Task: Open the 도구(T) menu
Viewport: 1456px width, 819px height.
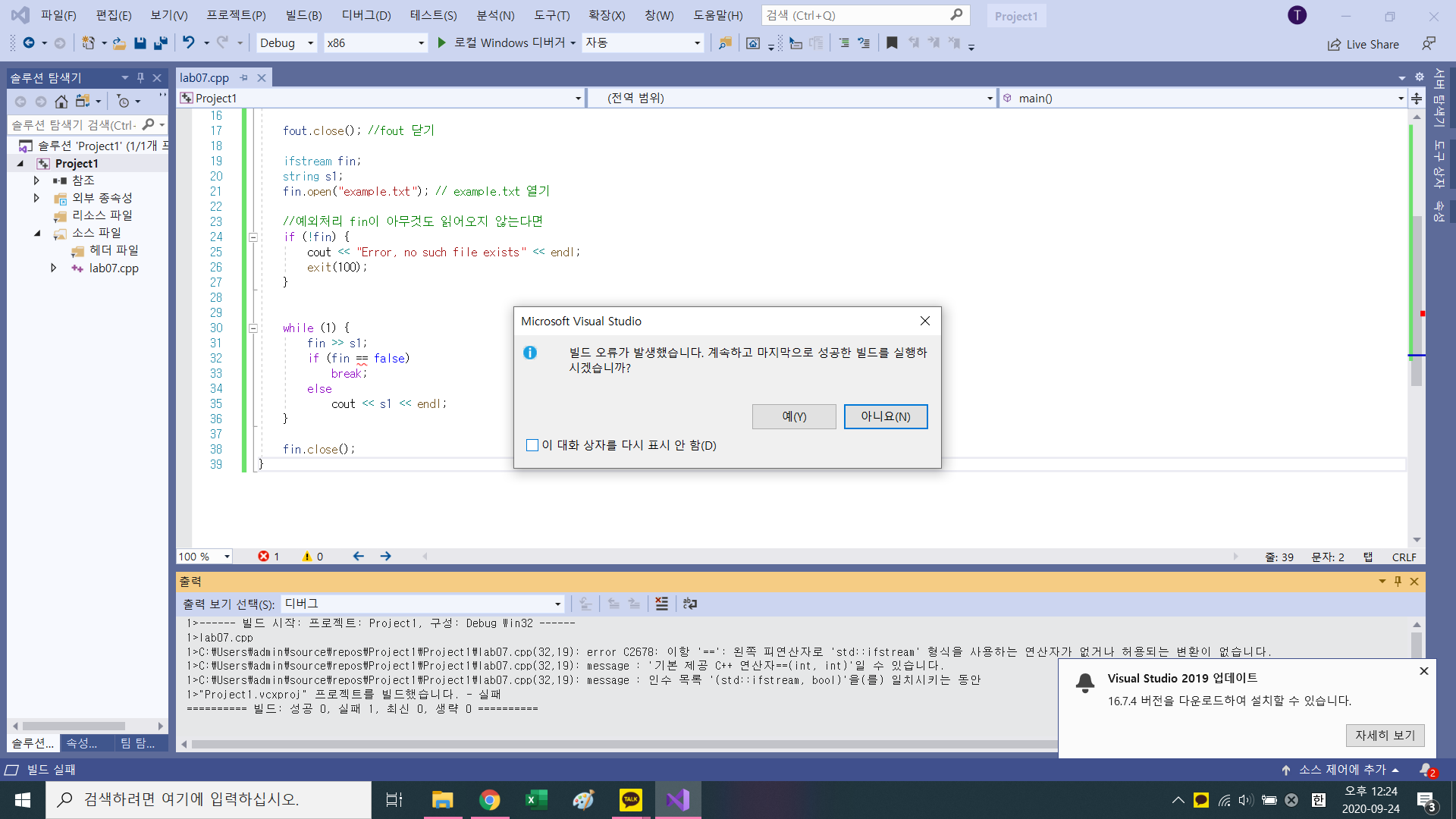Action: click(551, 15)
